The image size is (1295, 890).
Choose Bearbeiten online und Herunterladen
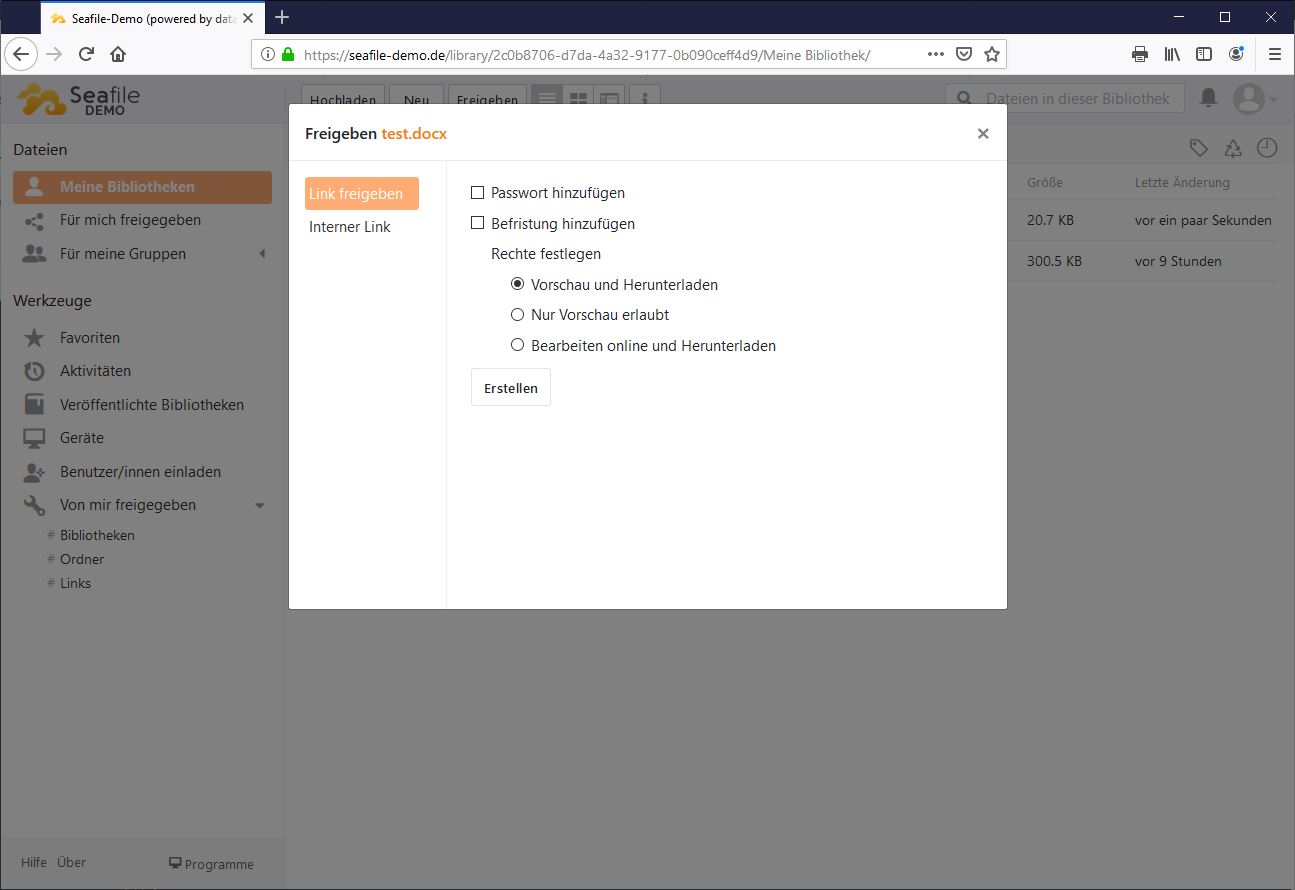[517, 345]
